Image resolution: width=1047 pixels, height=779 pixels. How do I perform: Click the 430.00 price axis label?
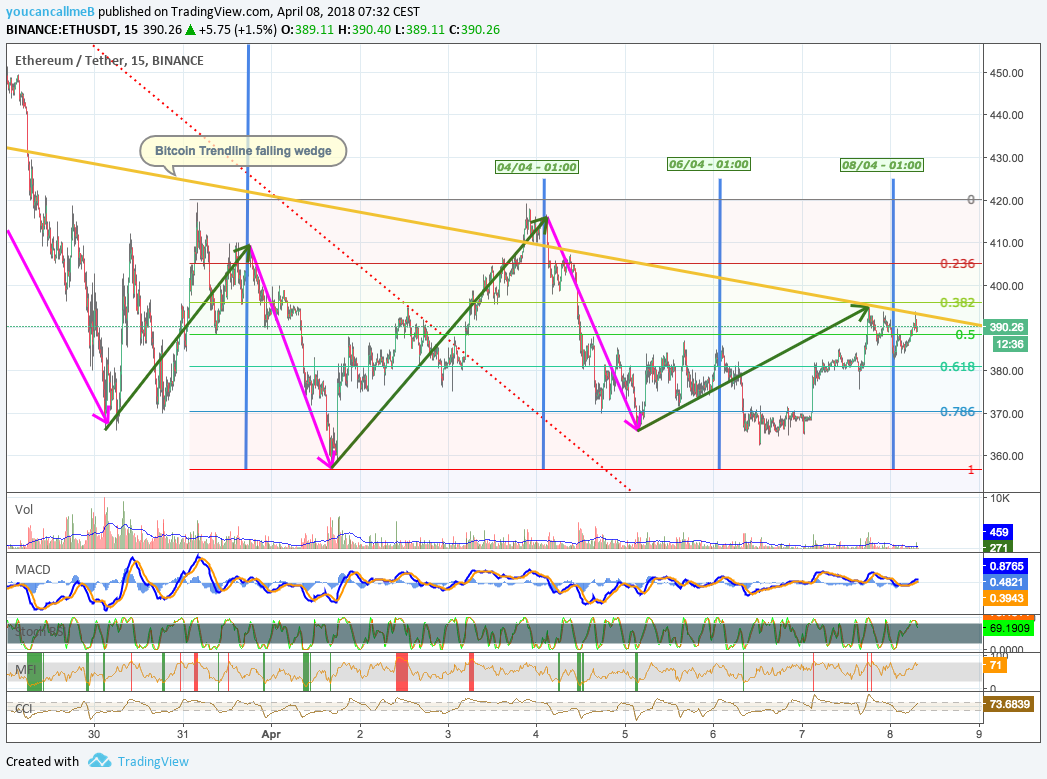tap(1006, 158)
